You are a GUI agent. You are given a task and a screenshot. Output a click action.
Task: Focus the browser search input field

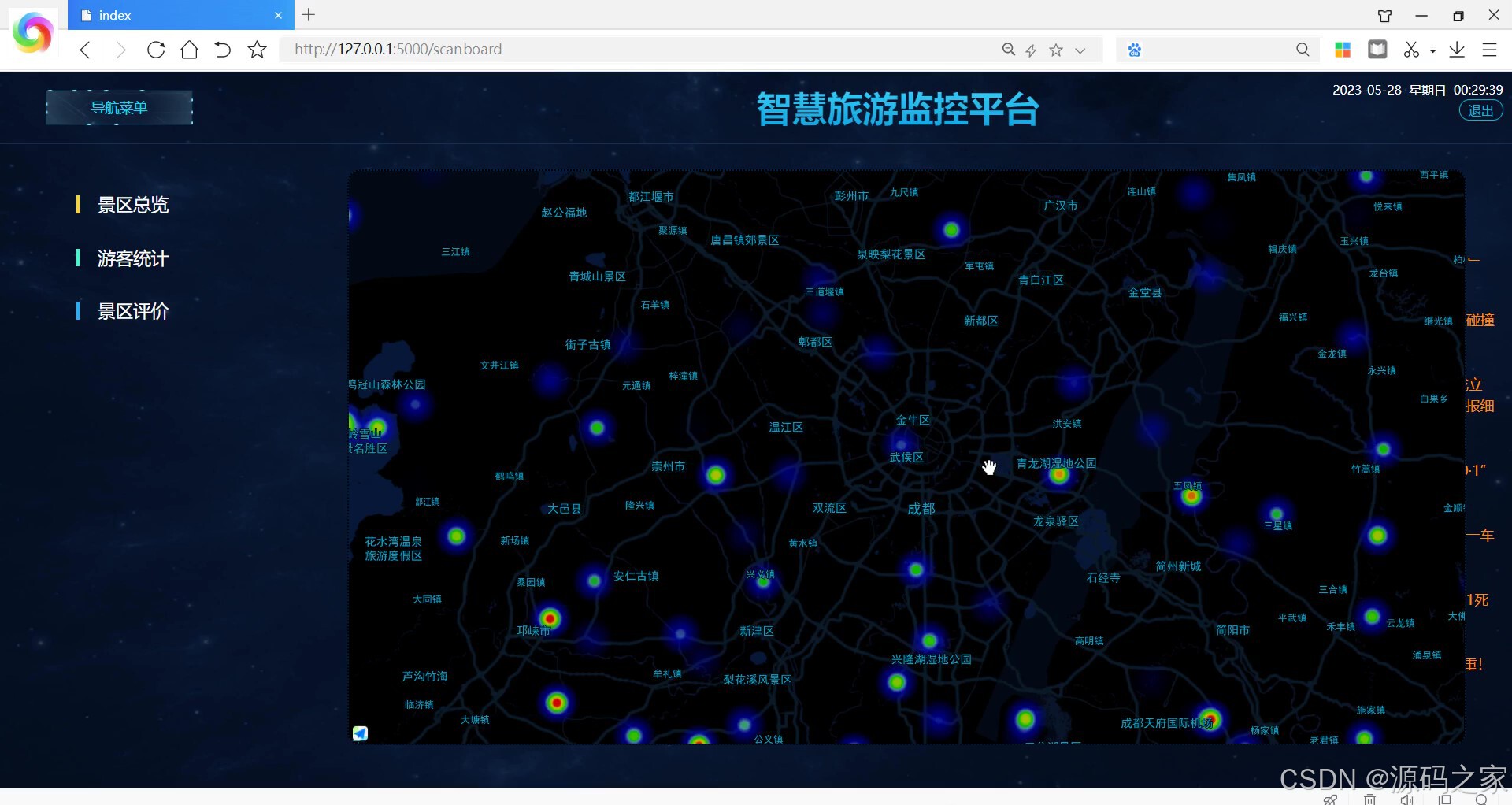pos(1217,50)
